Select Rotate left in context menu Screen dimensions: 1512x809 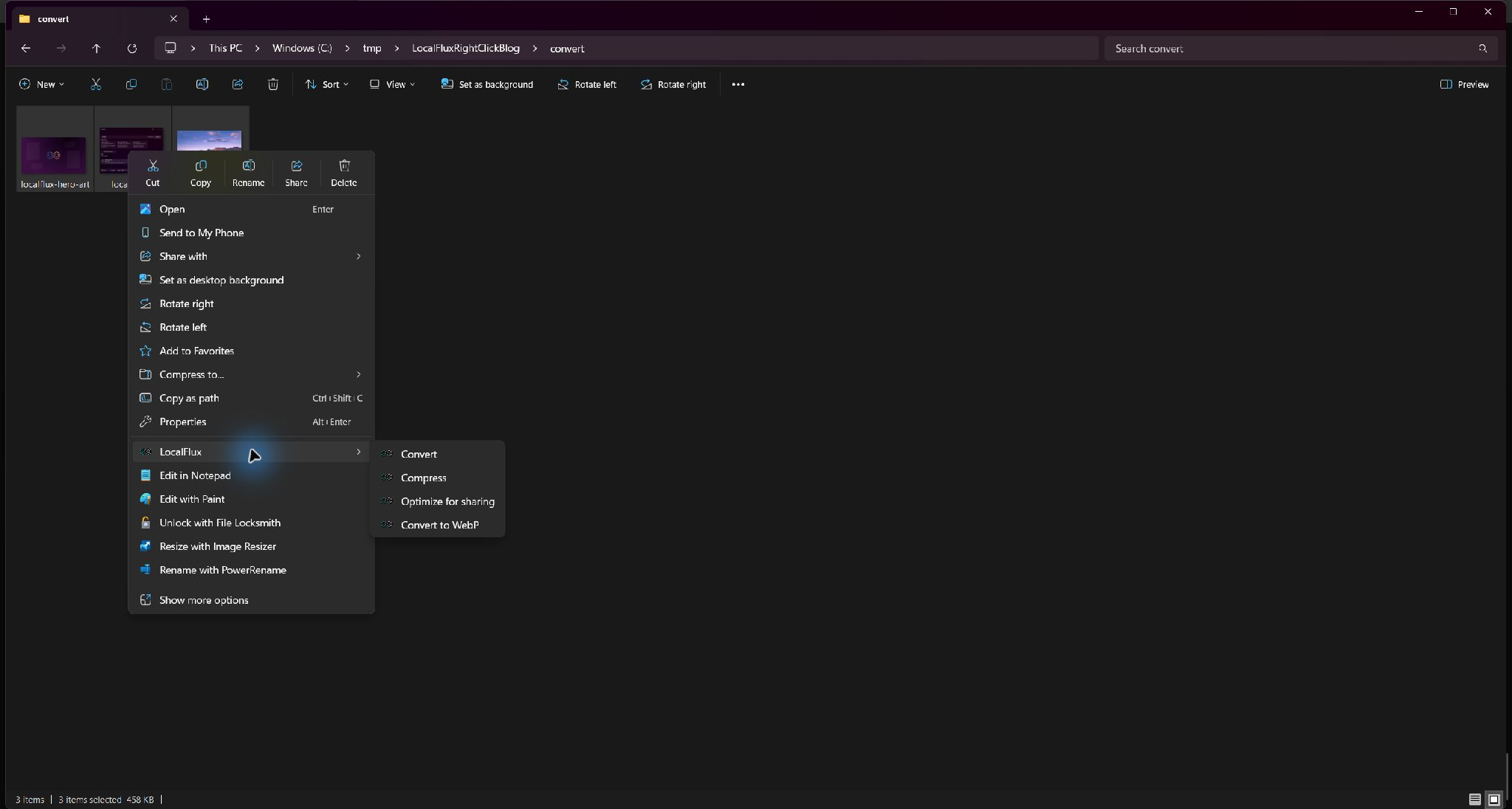(251, 327)
